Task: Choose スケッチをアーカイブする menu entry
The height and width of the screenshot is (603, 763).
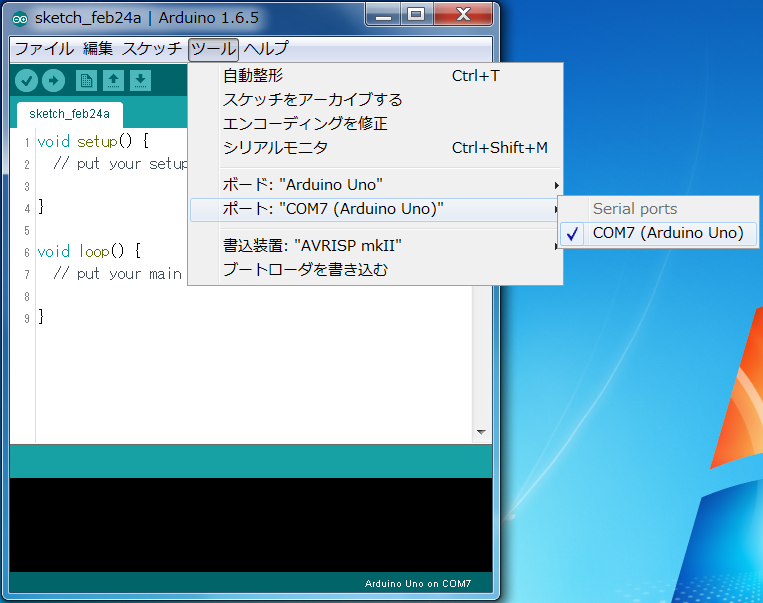Action: click(375, 100)
